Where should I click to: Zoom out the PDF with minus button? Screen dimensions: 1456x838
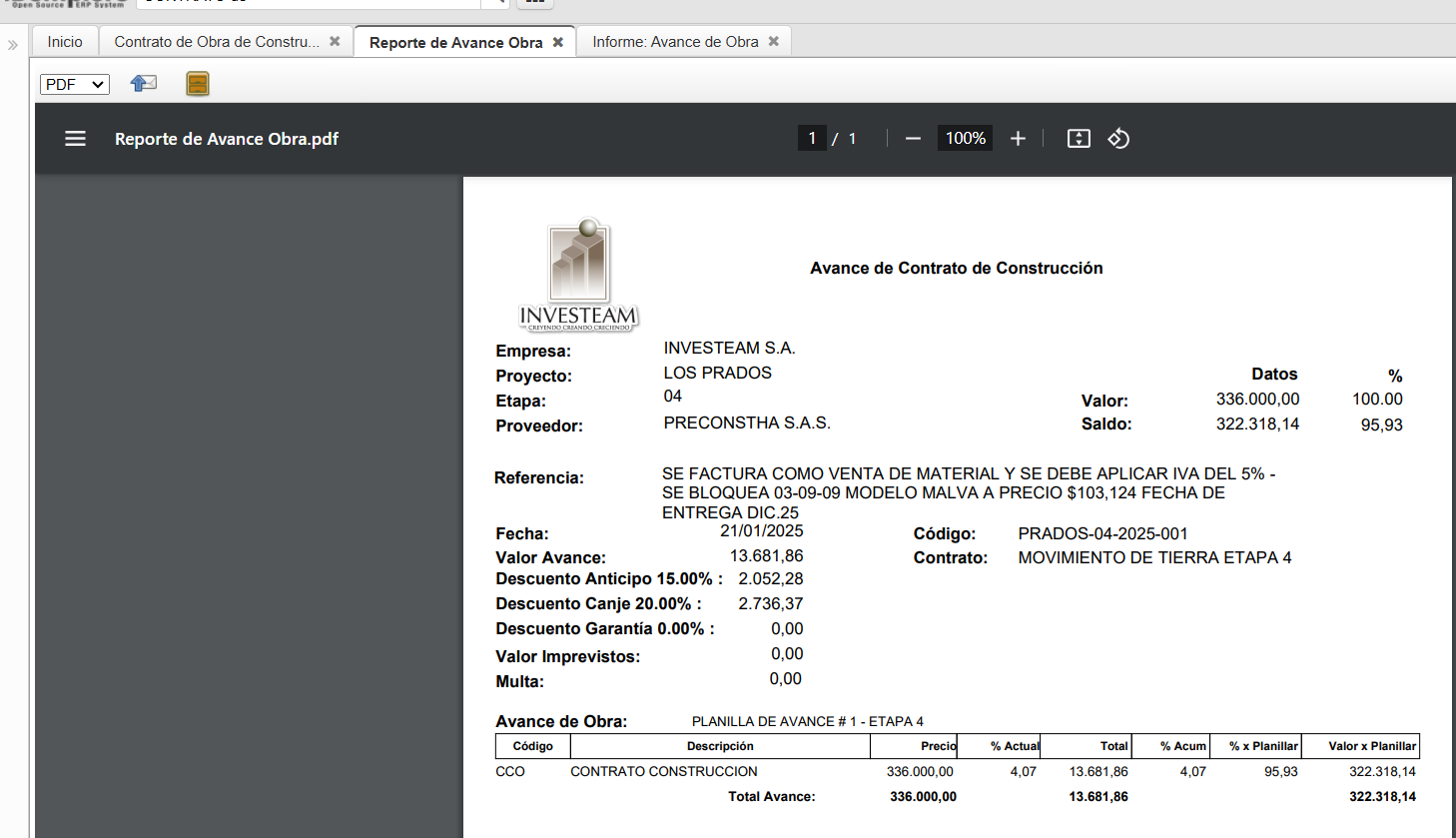point(913,139)
